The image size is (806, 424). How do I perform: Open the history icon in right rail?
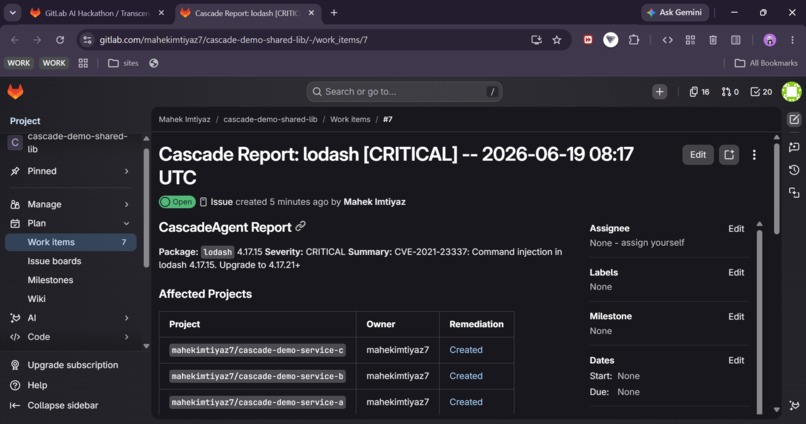[x=794, y=170]
